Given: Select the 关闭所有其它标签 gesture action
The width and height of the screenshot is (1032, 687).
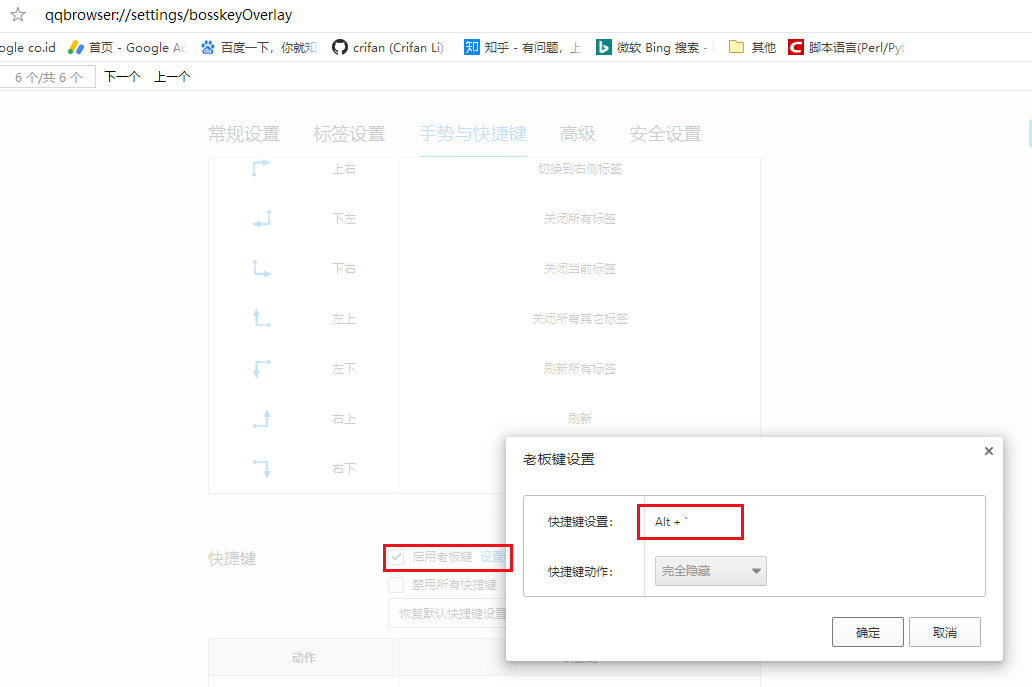Looking at the screenshot, I should tap(580, 318).
